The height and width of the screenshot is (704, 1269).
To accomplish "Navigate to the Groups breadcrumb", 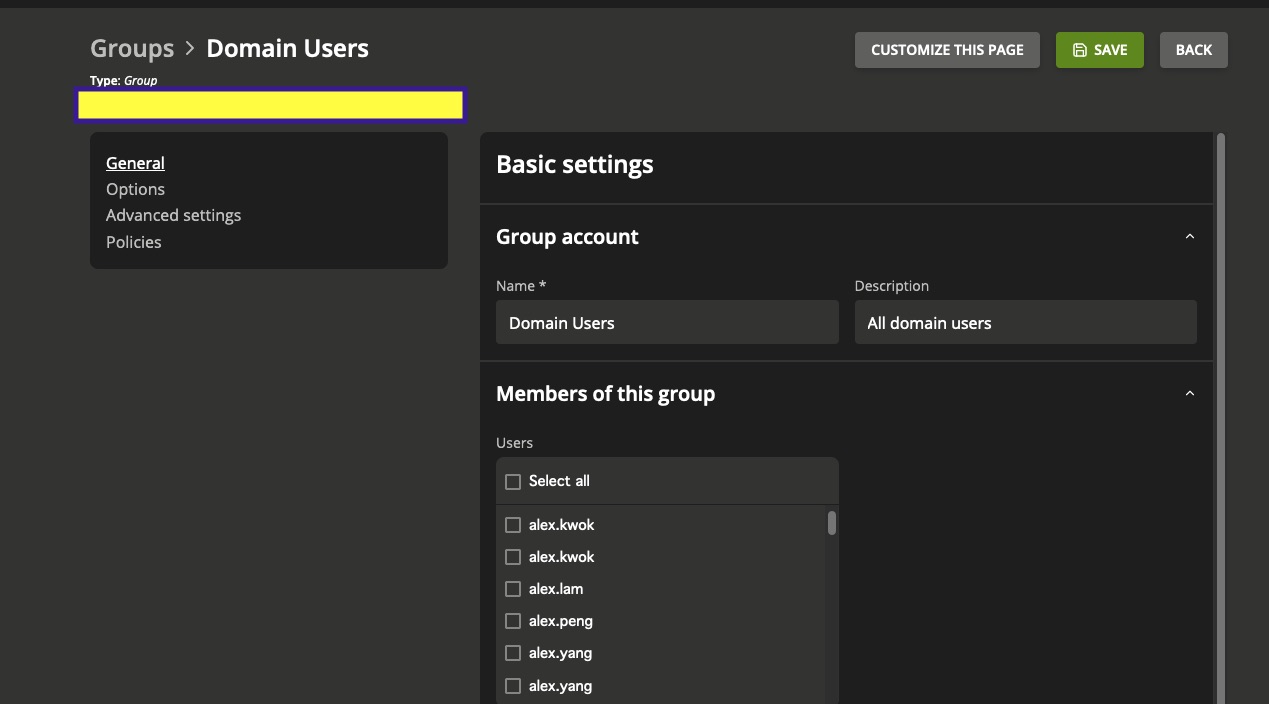I will point(132,48).
